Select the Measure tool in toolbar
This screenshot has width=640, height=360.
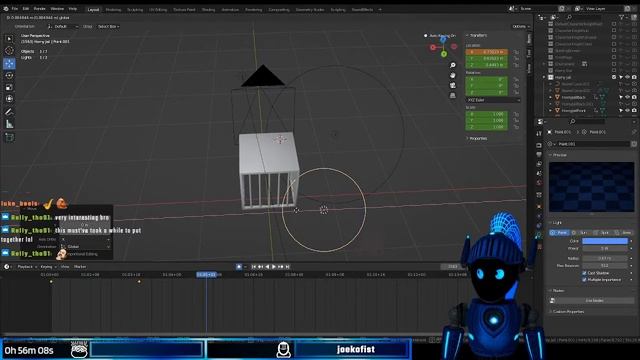9,124
